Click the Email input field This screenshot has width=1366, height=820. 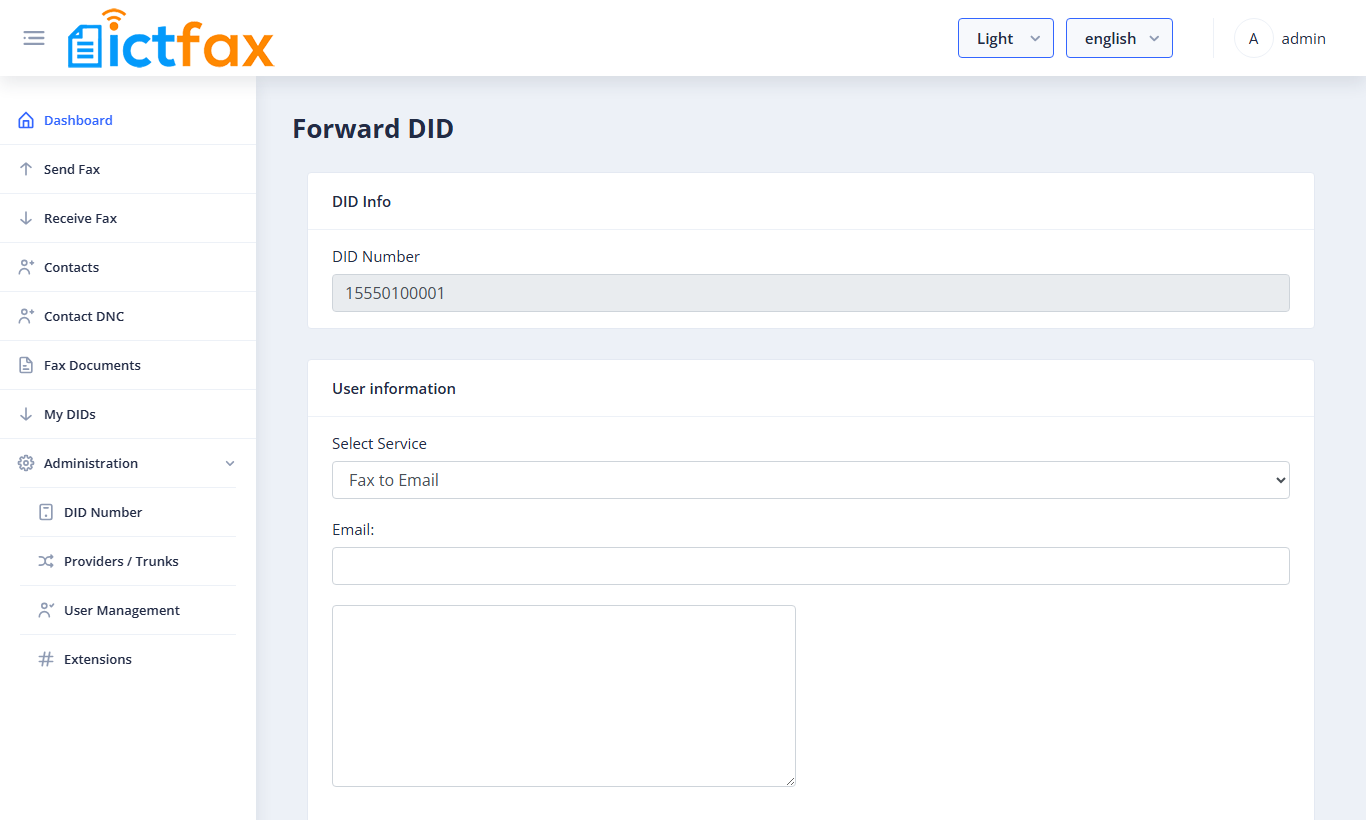pos(811,566)
